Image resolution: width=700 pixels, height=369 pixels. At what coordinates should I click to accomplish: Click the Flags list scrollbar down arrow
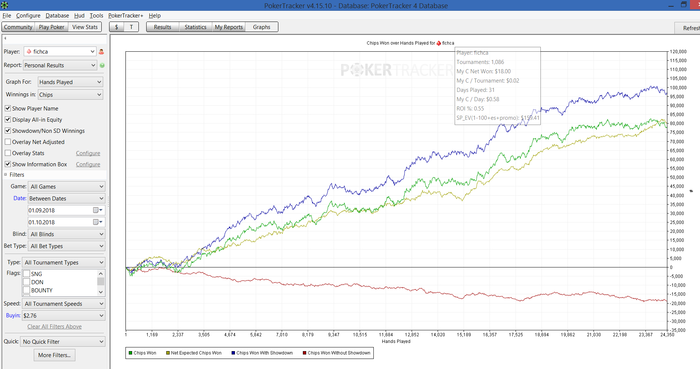[x=100, y=292]
